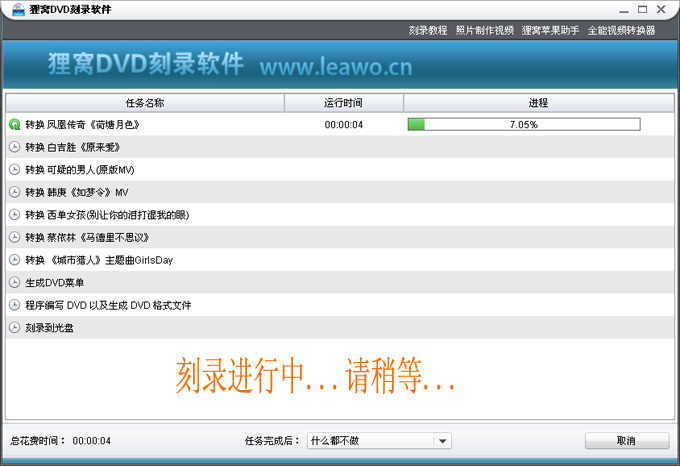
Task: Select the 转换 蔡依林《马德里不思议》 row text
Action: tap(87, 237)
